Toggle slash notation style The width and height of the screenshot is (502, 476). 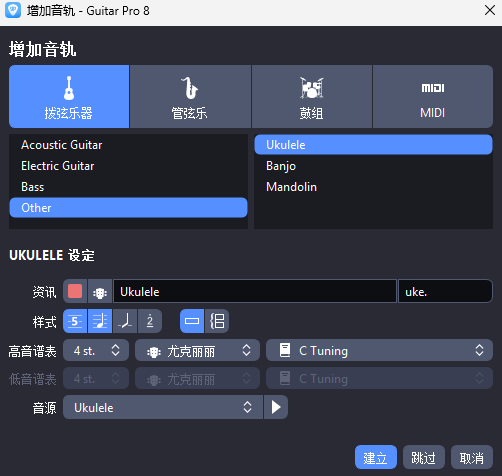coord(125,321)
